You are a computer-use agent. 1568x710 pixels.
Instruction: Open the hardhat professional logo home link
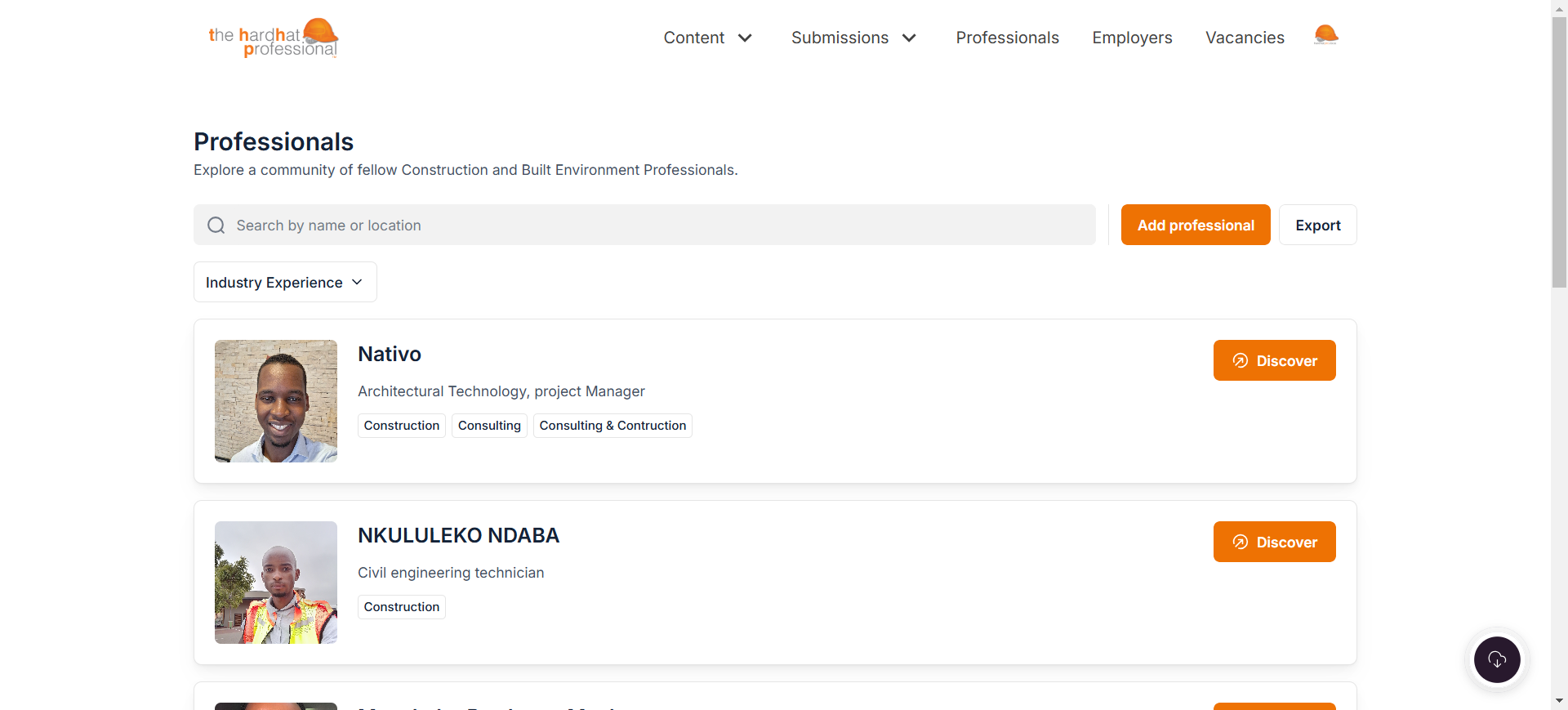(x=273, y=38)
